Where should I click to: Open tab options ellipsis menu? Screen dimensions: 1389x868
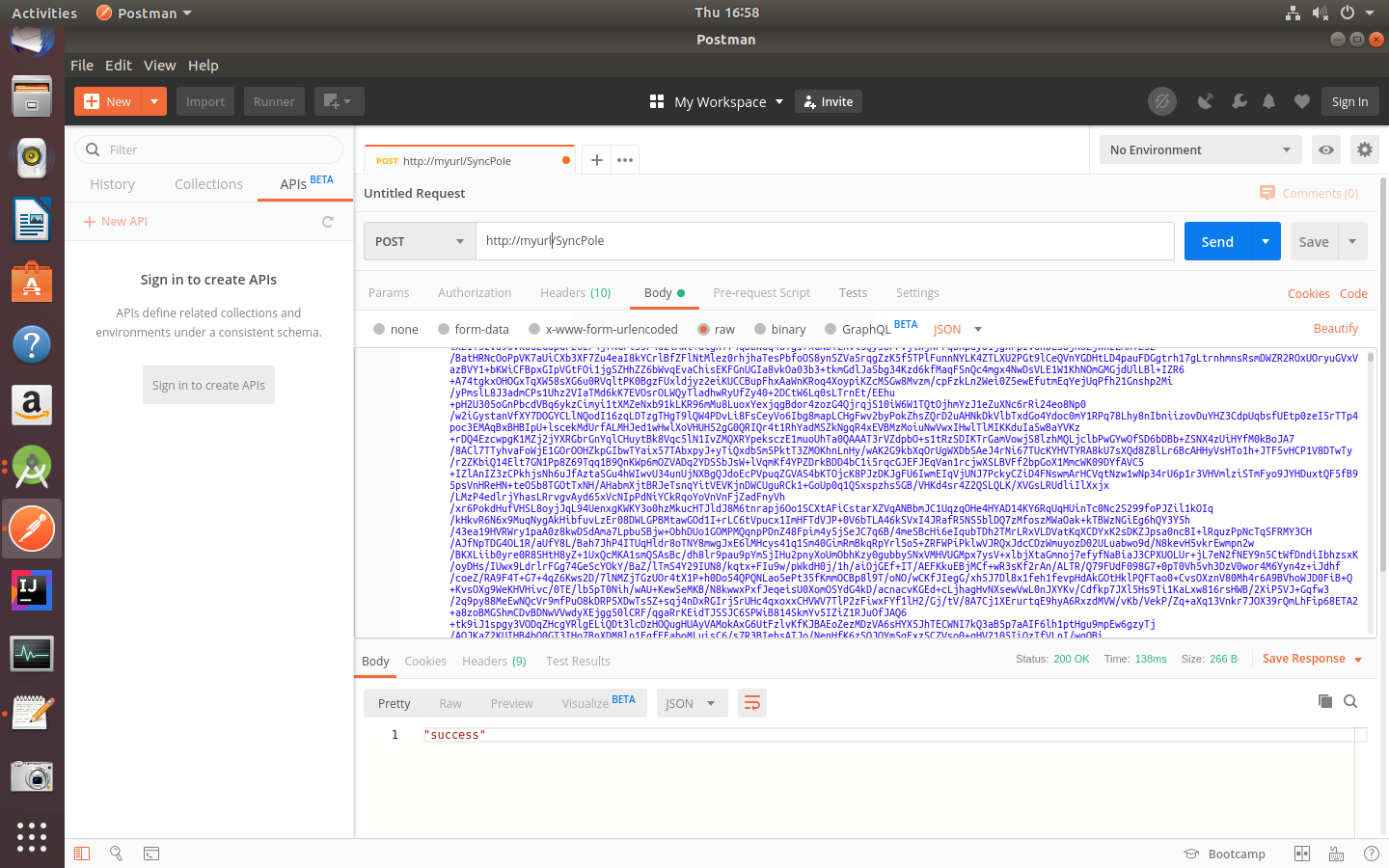pyautogui.click(x=625, y=160)
